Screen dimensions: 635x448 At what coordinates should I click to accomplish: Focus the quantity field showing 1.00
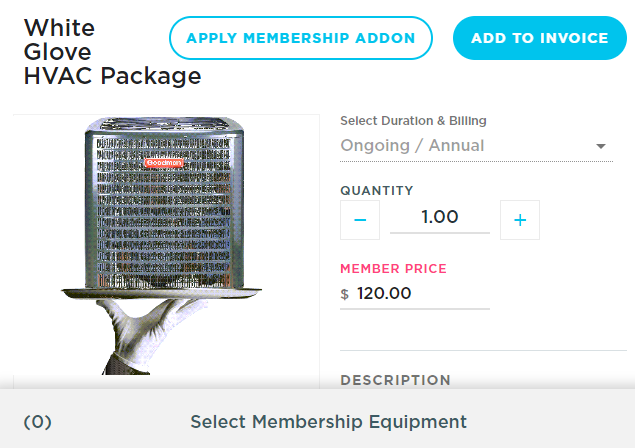440,217
